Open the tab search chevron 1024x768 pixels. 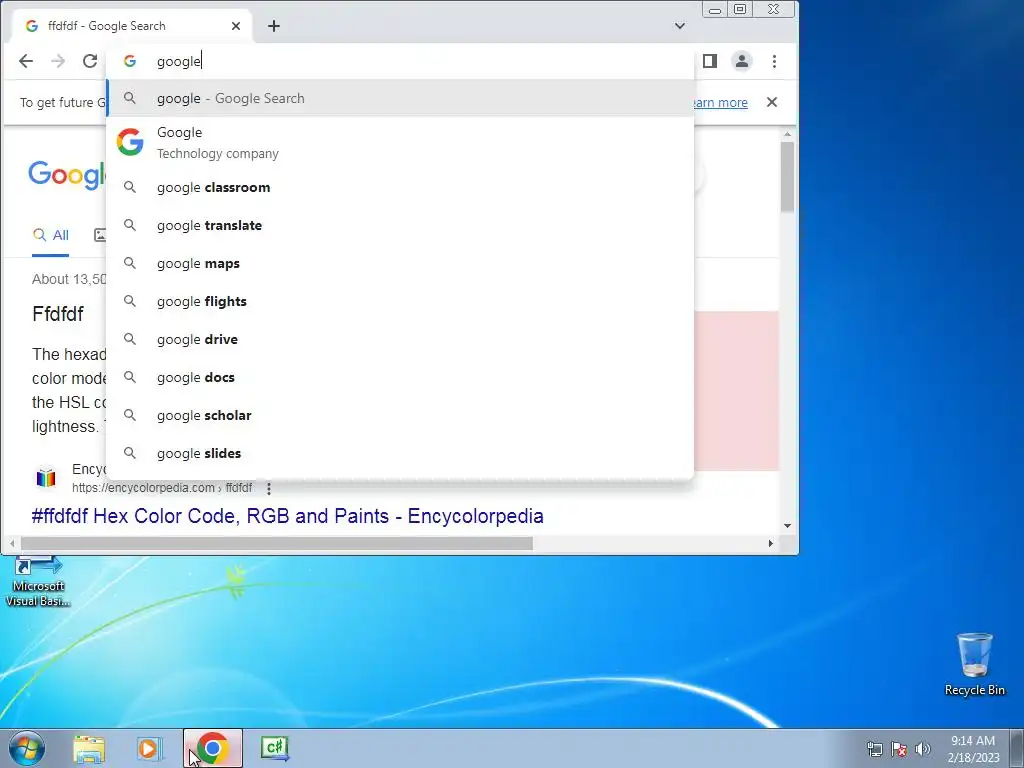click(x=680, y=26)
